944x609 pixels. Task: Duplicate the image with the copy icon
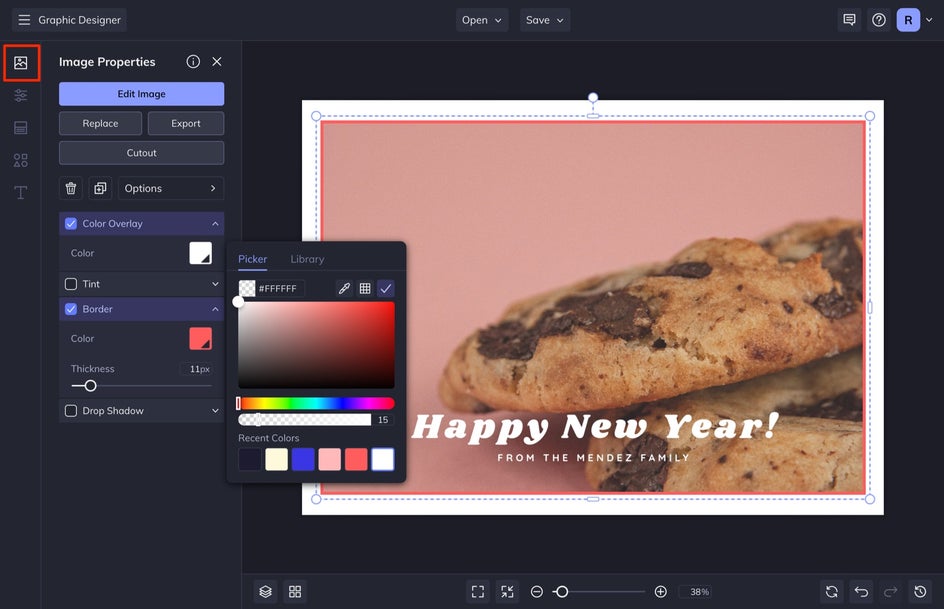click(100, 188)
